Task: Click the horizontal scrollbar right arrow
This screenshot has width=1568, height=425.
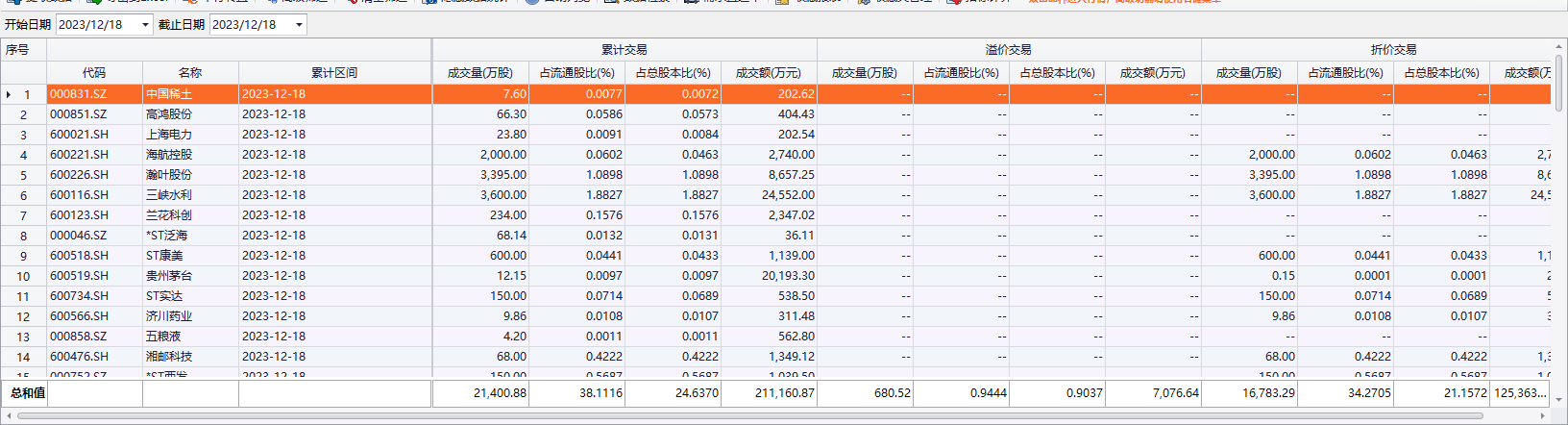Action: 1543,416
